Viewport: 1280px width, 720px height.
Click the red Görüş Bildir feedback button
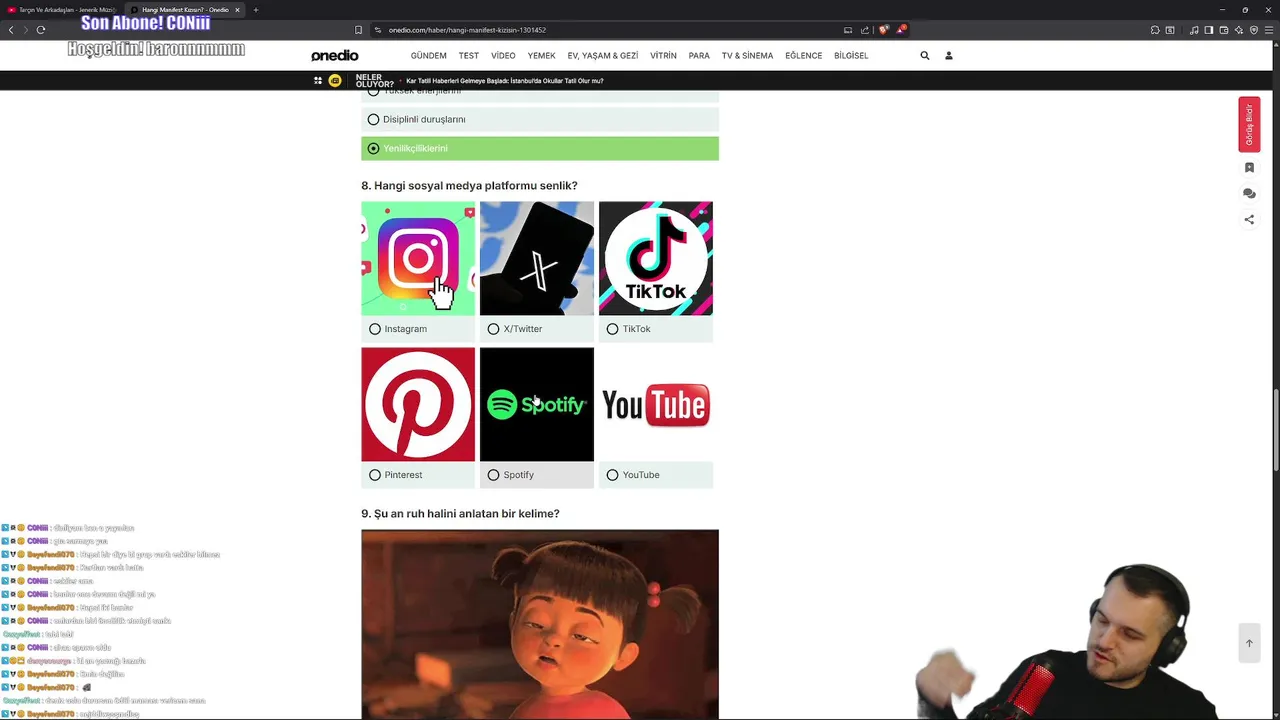pos(1249,125)
